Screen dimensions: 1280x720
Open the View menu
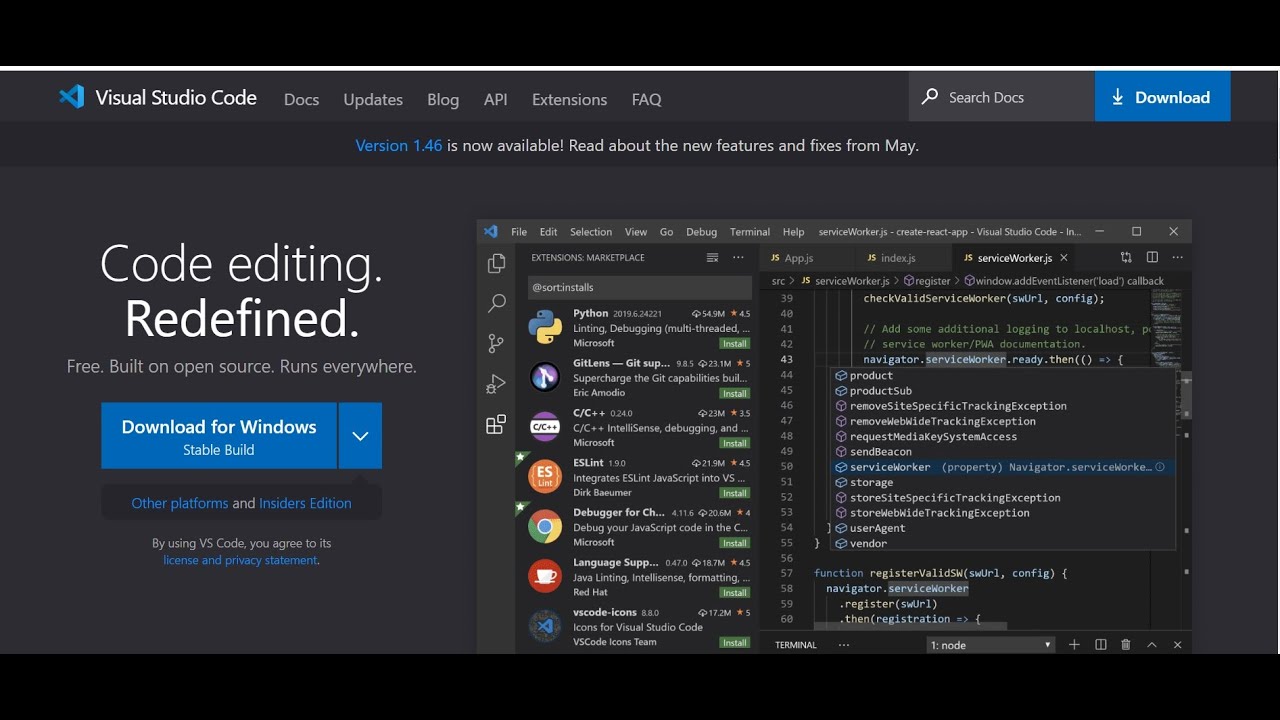pos(636,232)
